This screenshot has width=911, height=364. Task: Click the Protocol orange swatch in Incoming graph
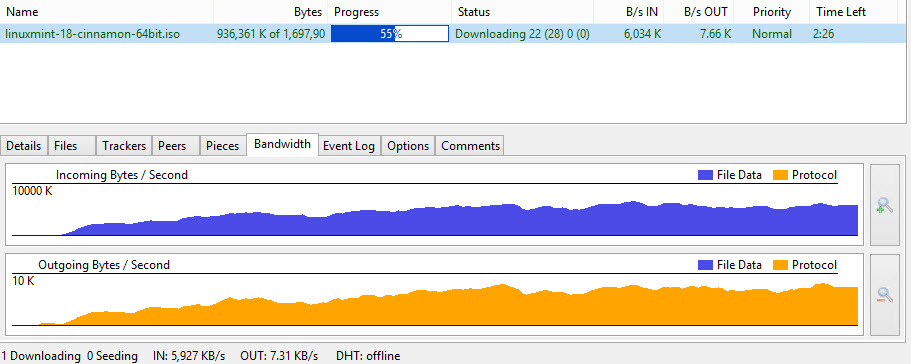781,175
